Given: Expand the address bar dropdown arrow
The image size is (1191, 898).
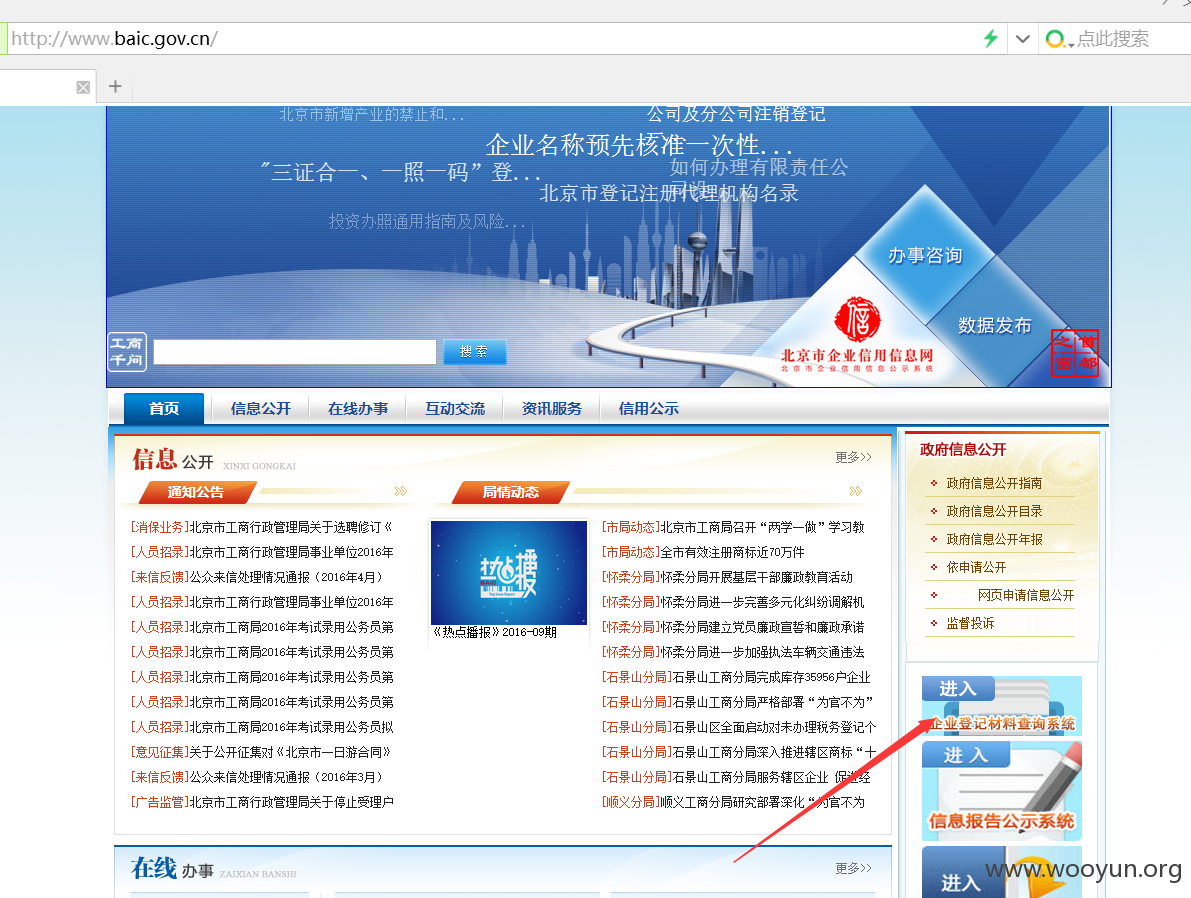Looking at the screenshot, I should (x=1023, y=39).
